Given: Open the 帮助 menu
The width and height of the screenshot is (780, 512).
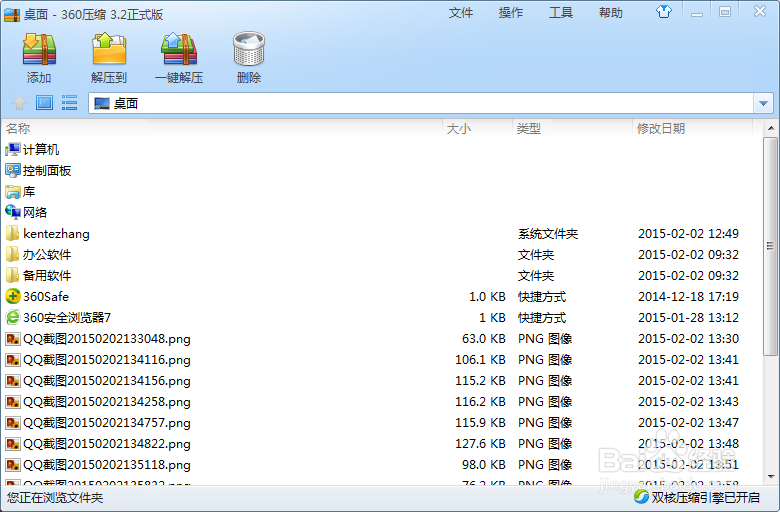Looking at the screenshot, I should point(611,13).
